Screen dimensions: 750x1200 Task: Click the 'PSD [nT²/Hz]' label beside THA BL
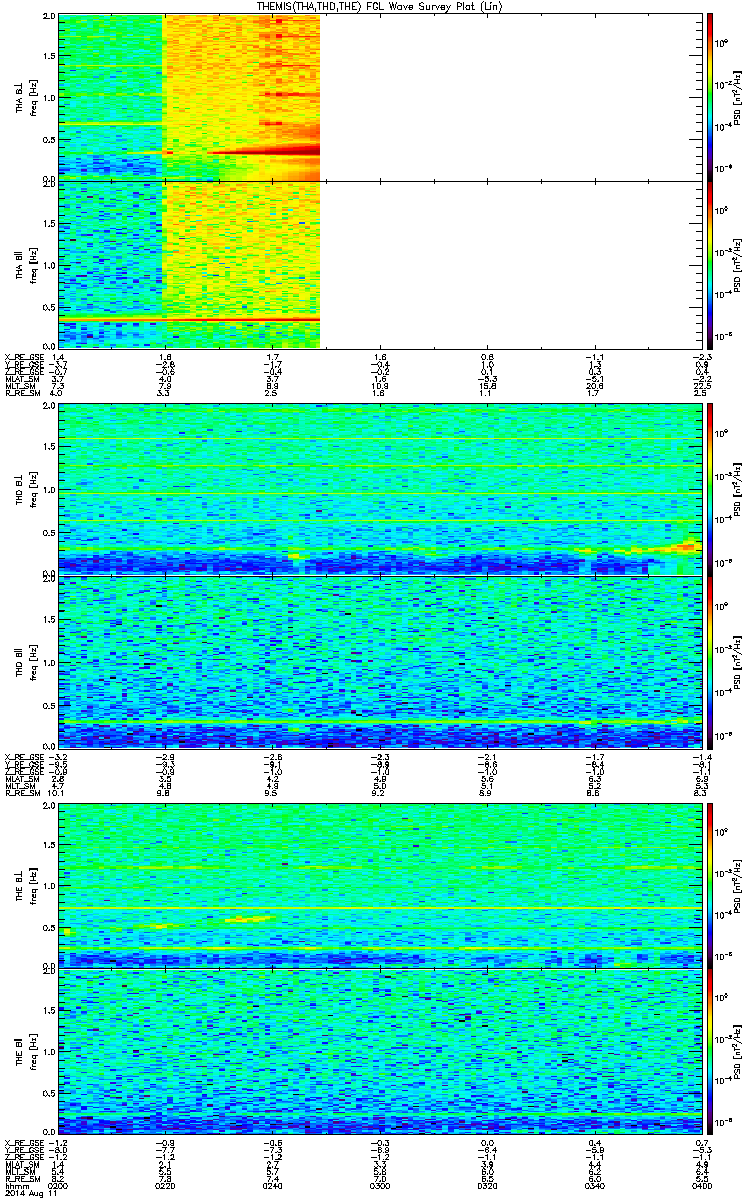click(x=738, y=98)
